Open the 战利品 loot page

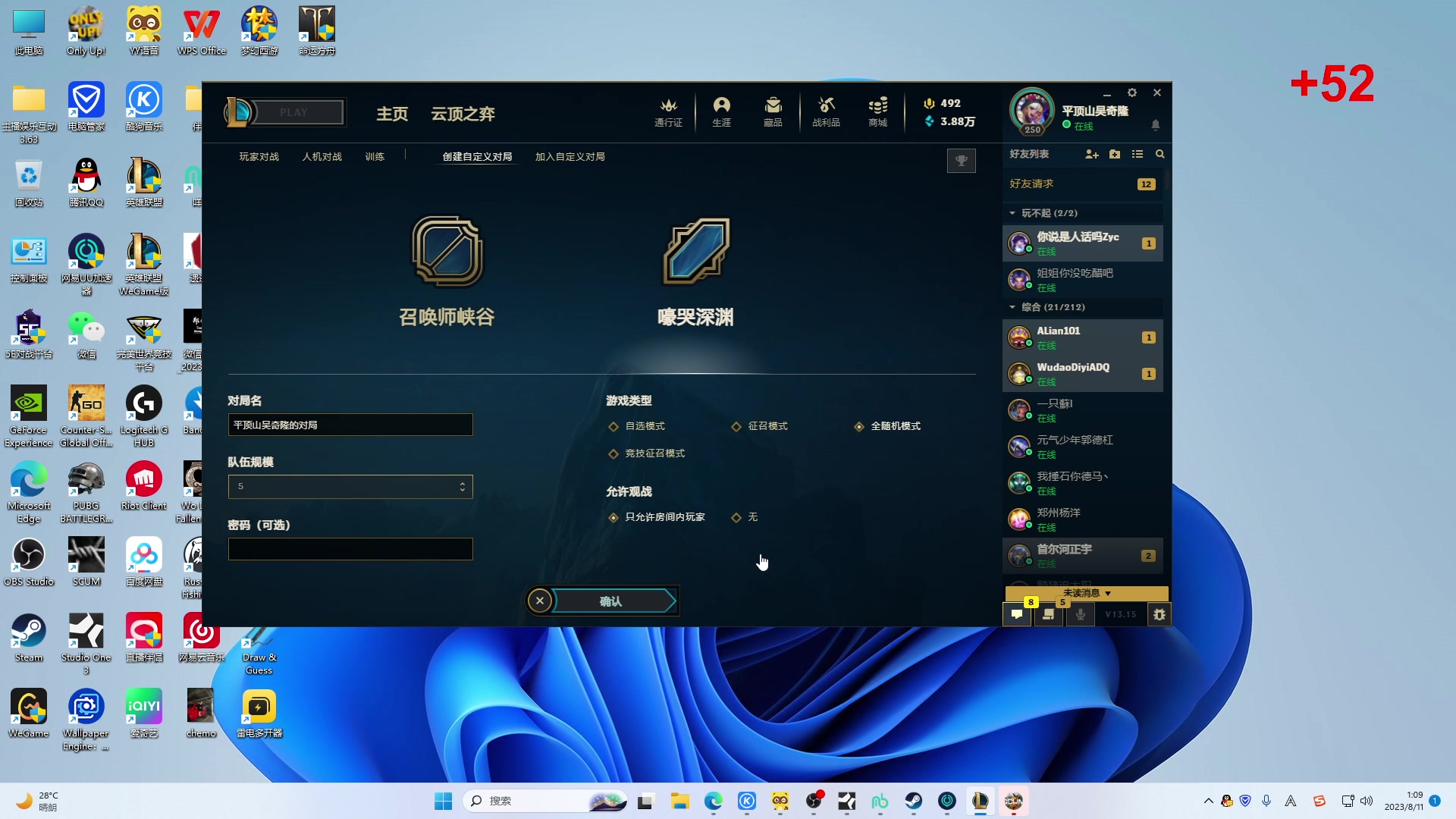pyautogui.click(x=825, y=112)
